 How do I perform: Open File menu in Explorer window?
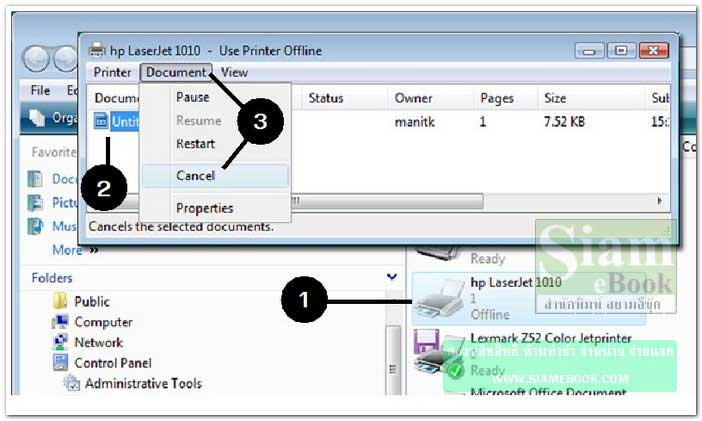pyautogui.click(x=40, y=90)
